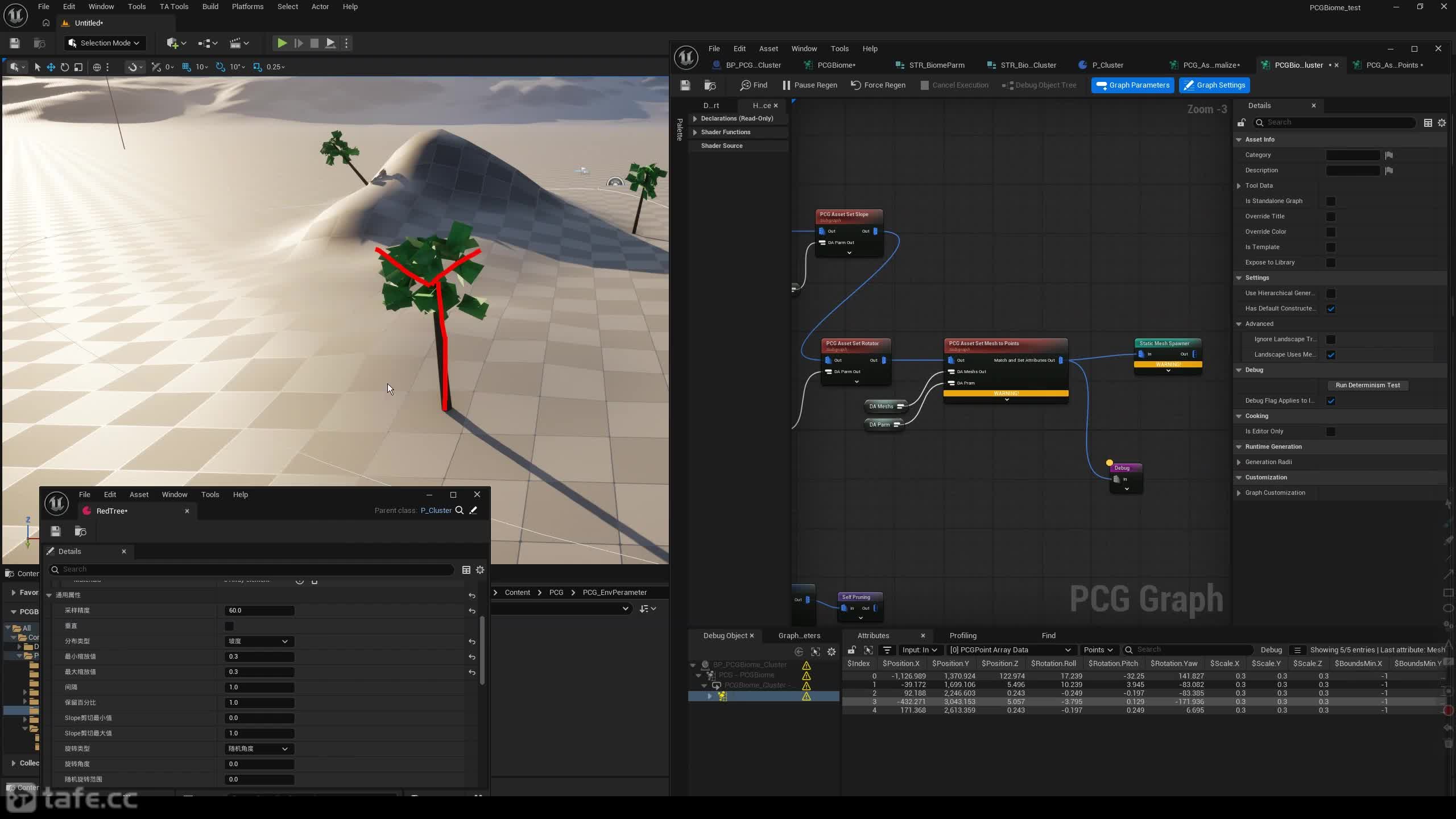This screenshot has width=1456, height=819.
Task: Open the 旋转类型 dropdown showing 随机角度
Action: coord(259,749)
